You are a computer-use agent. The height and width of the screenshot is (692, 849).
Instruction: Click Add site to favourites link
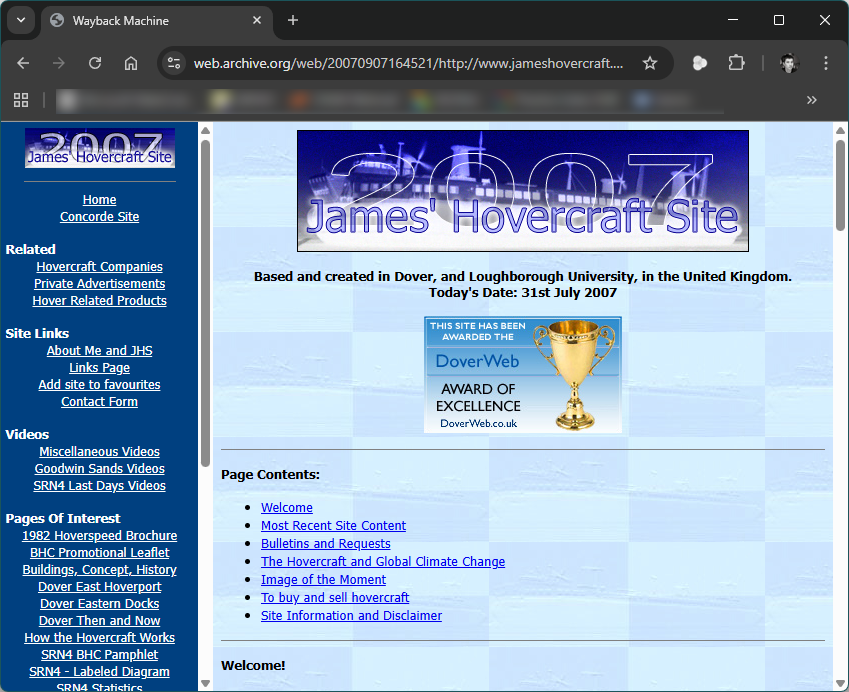click(100, 384)
